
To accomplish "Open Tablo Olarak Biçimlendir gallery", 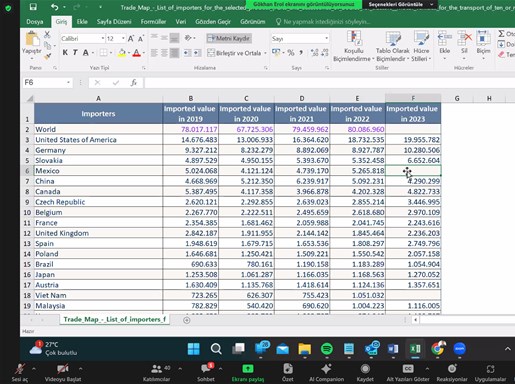I will pos(393,46).
